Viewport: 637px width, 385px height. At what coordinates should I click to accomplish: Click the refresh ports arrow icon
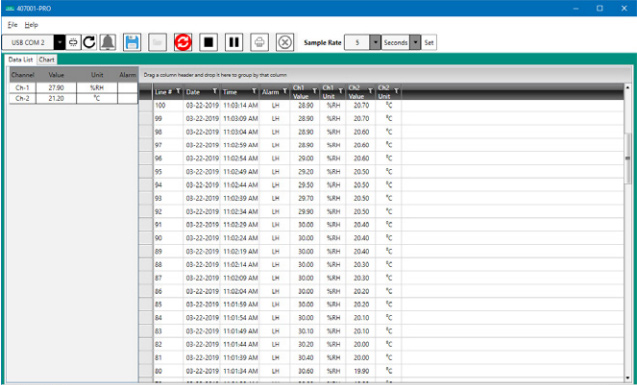[x=89, y=42]
